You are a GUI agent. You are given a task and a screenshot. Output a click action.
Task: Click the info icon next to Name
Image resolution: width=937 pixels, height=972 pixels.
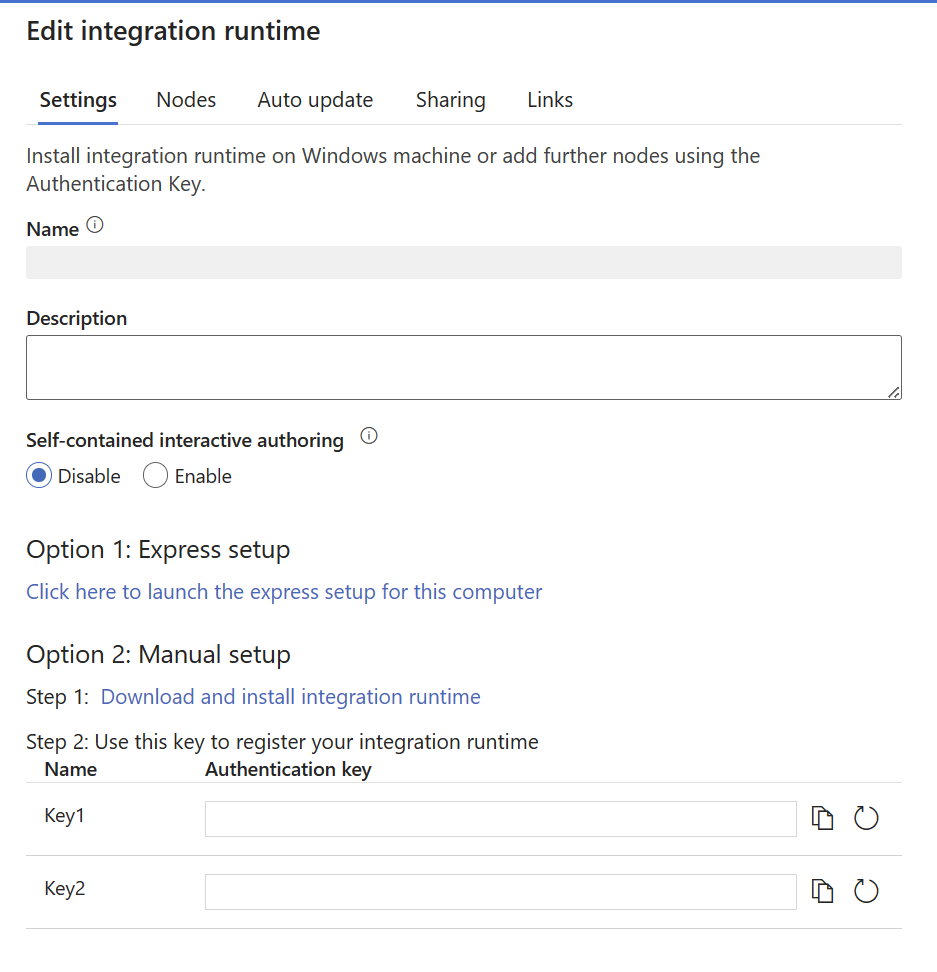tap(95, 224)
